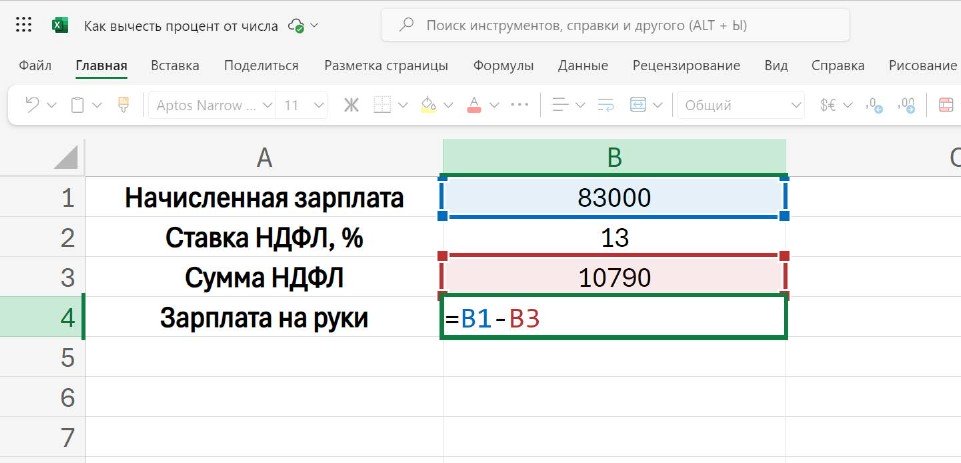
Task: Click the currency format icon
Action: (x=828, y=104)
